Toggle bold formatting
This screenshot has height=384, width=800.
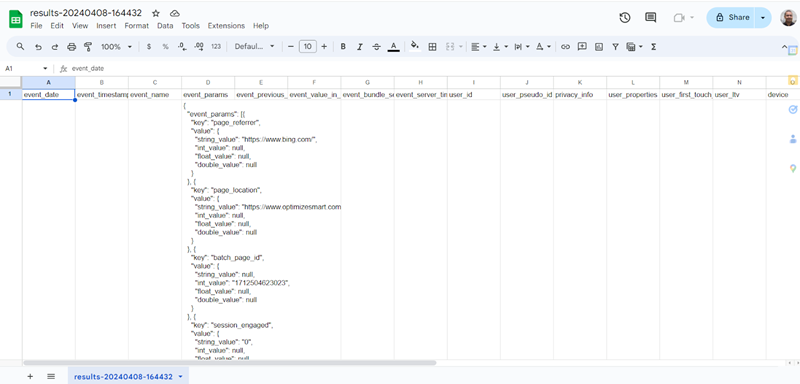pos(343,47)
